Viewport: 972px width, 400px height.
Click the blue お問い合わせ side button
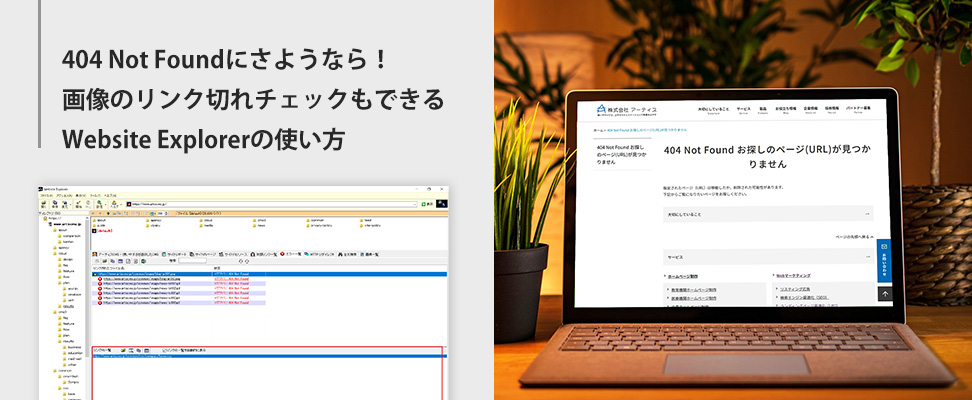pyautogui.click(x=884, y=260)
